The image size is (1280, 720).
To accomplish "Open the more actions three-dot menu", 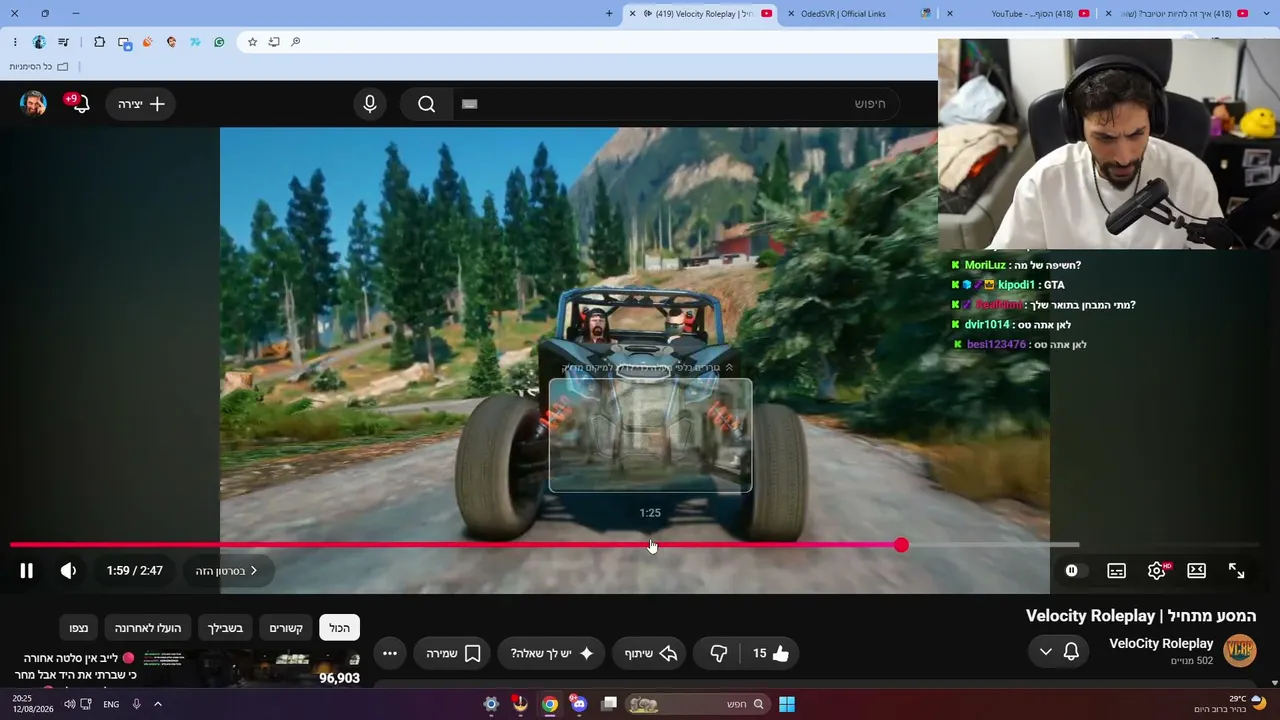I will (390, 653).
